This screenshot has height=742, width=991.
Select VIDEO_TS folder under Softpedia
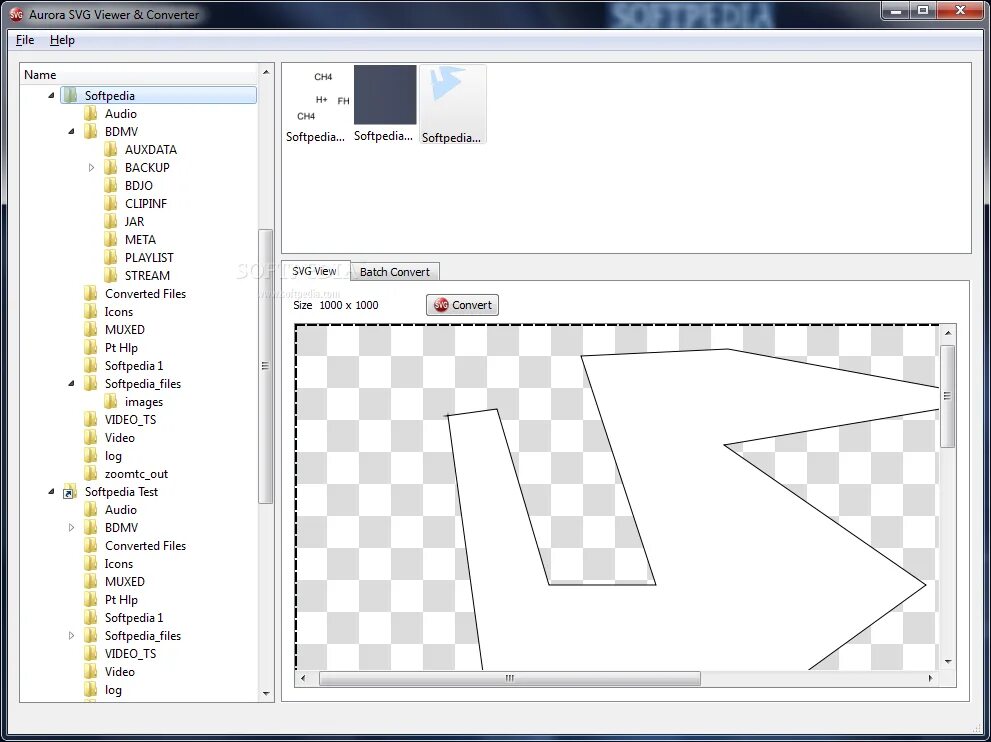pos(130,420)
